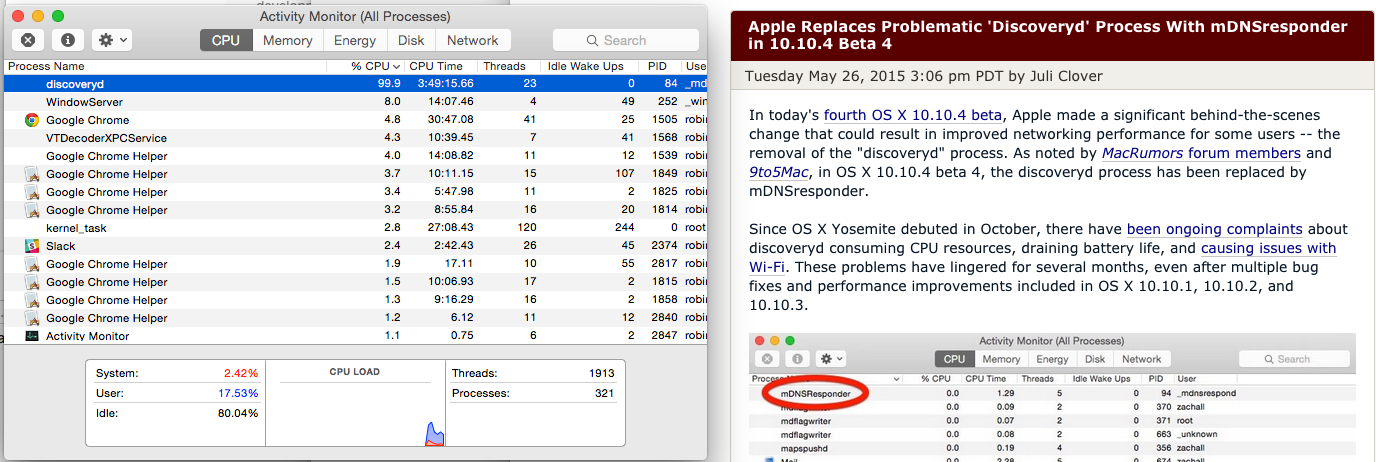This screenshot has height=462, width=1381.
Task: Switch to the Disk tab
Action: [411, 40]
